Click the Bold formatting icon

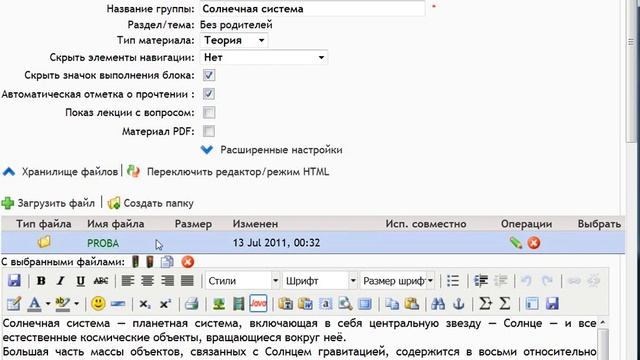click(x=41, y=281)
